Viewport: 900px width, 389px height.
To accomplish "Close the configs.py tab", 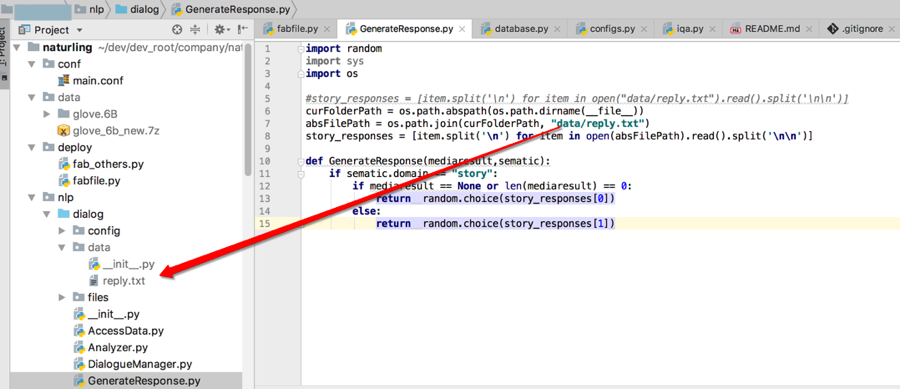I will [643, 29].
